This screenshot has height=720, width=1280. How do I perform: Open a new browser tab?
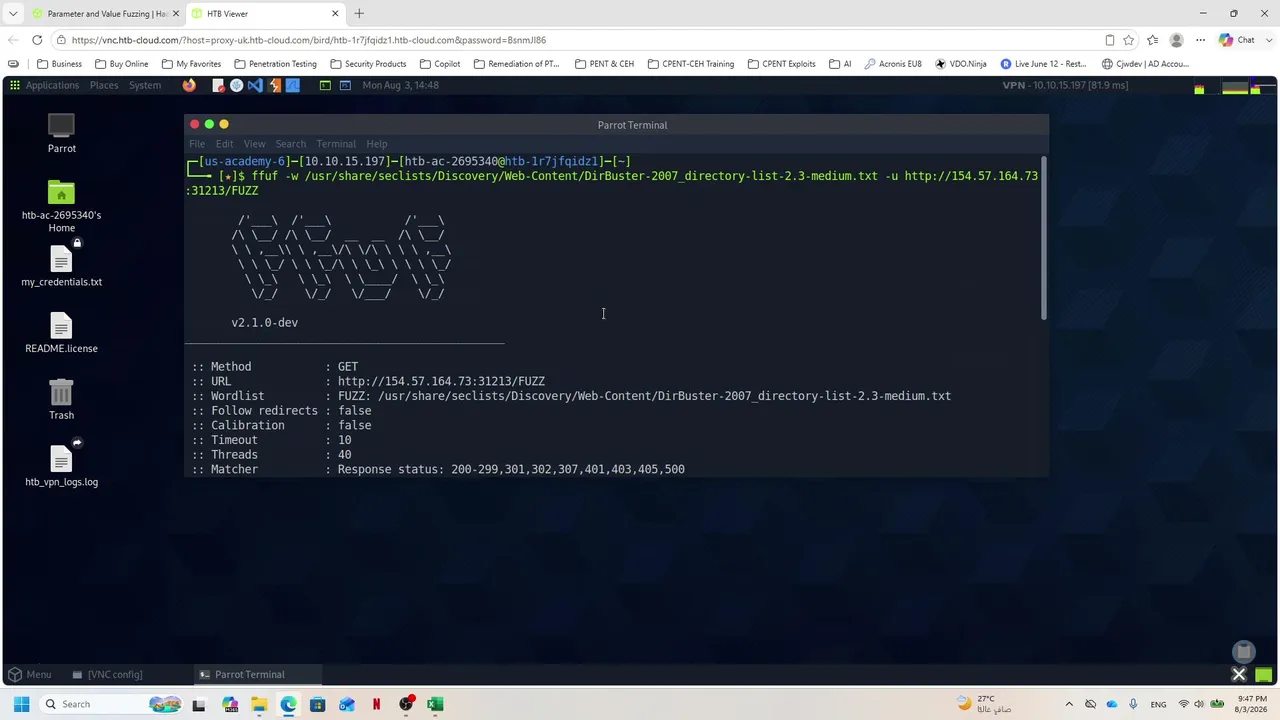[359, 14]
